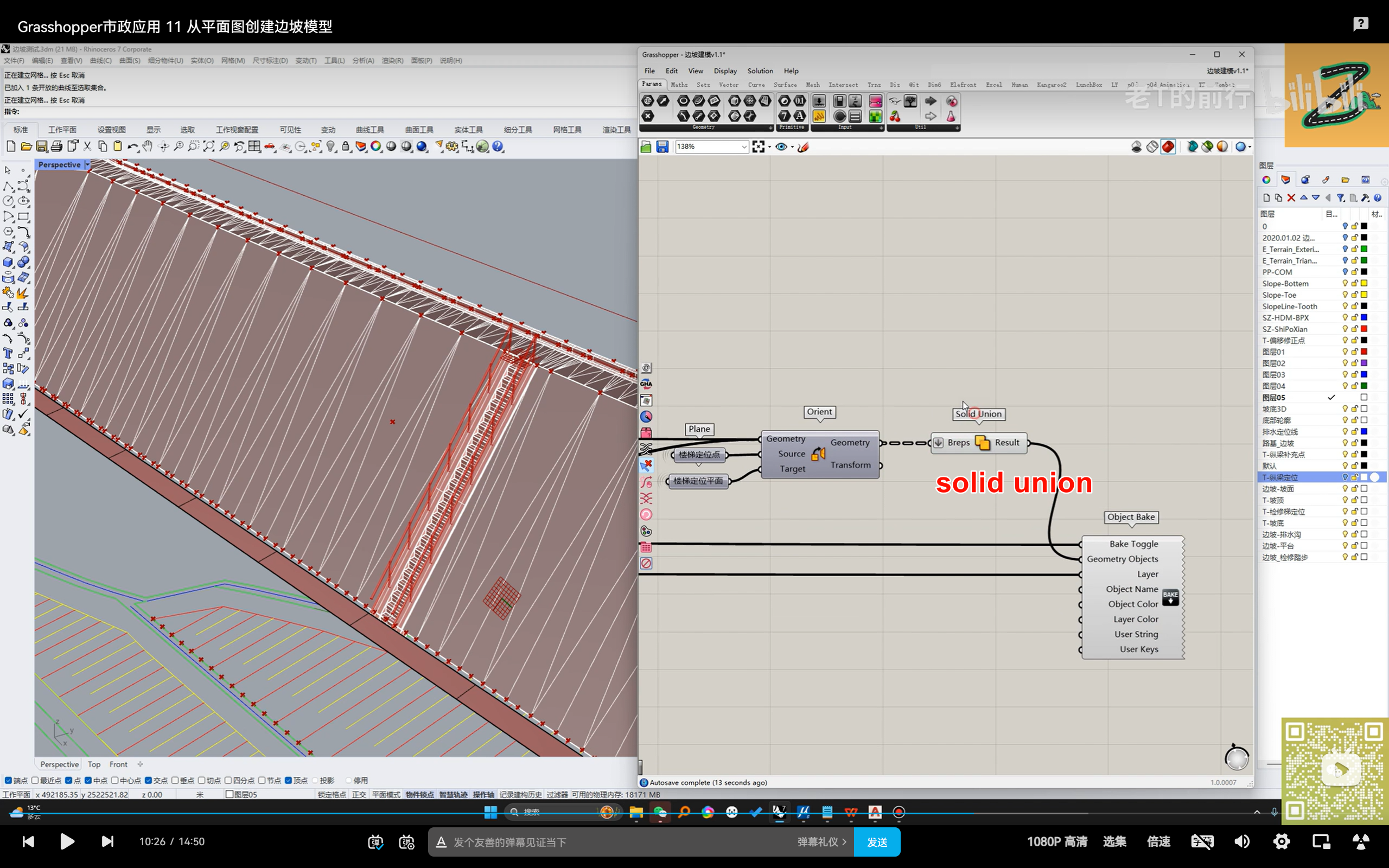Switch to the Top viewport tab
Image resolution: width=1389 pixels, height=868 pixels.
(x=93, y=764)
